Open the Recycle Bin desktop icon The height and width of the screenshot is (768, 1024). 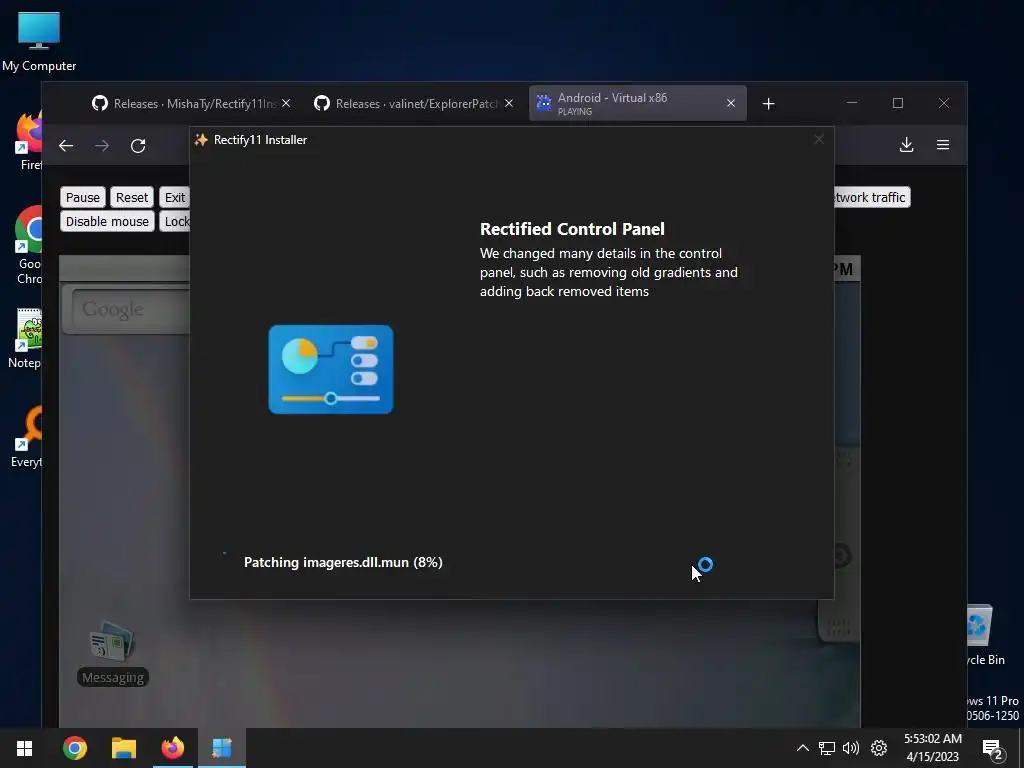tap(985, 635)
